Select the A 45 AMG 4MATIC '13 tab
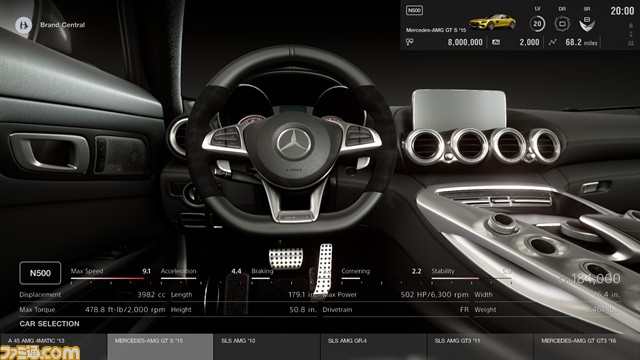This screenshot has width=640, height=360. click(x=53, y=347)
